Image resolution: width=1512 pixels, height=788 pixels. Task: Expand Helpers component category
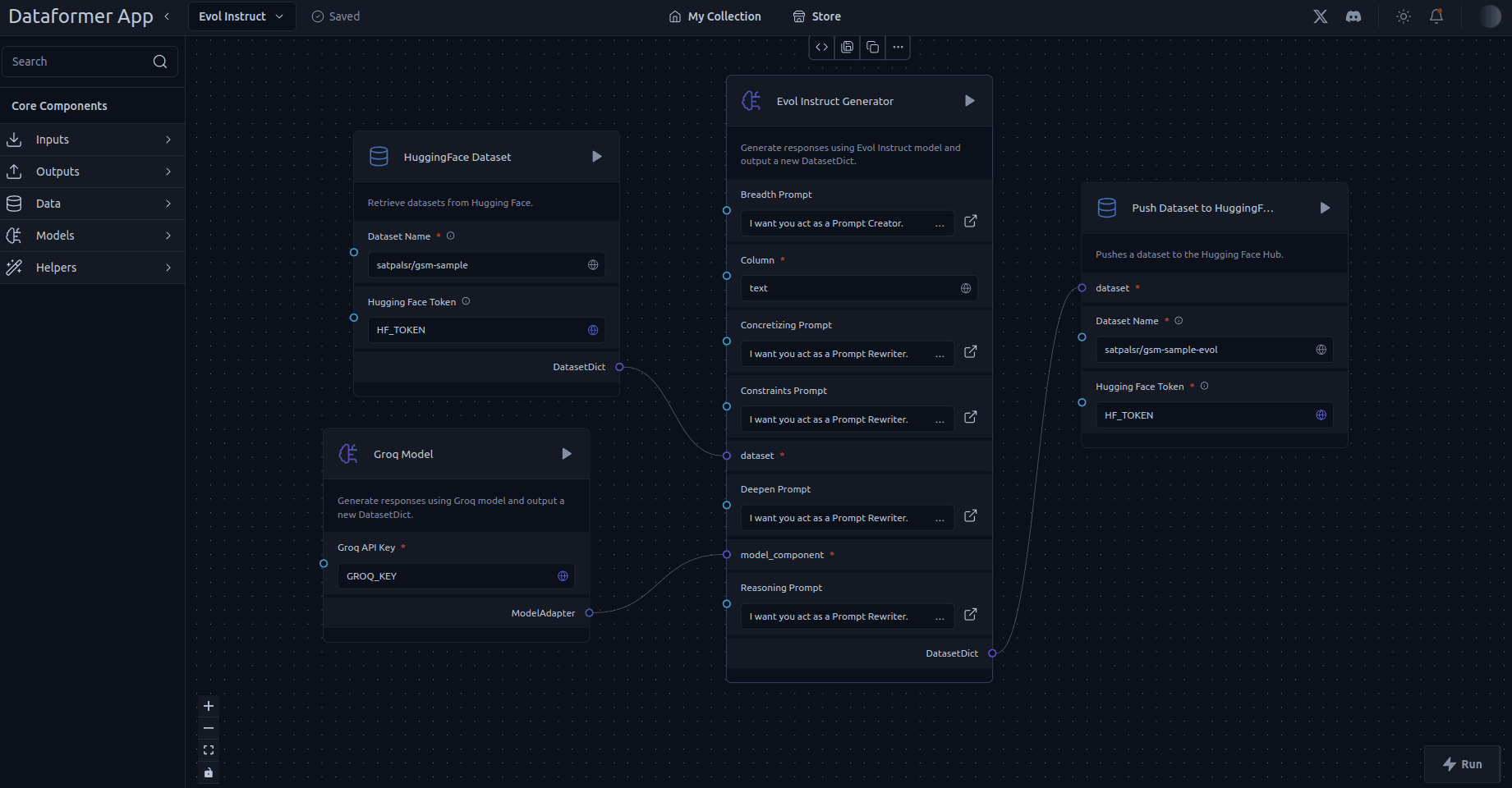[92, 268]
